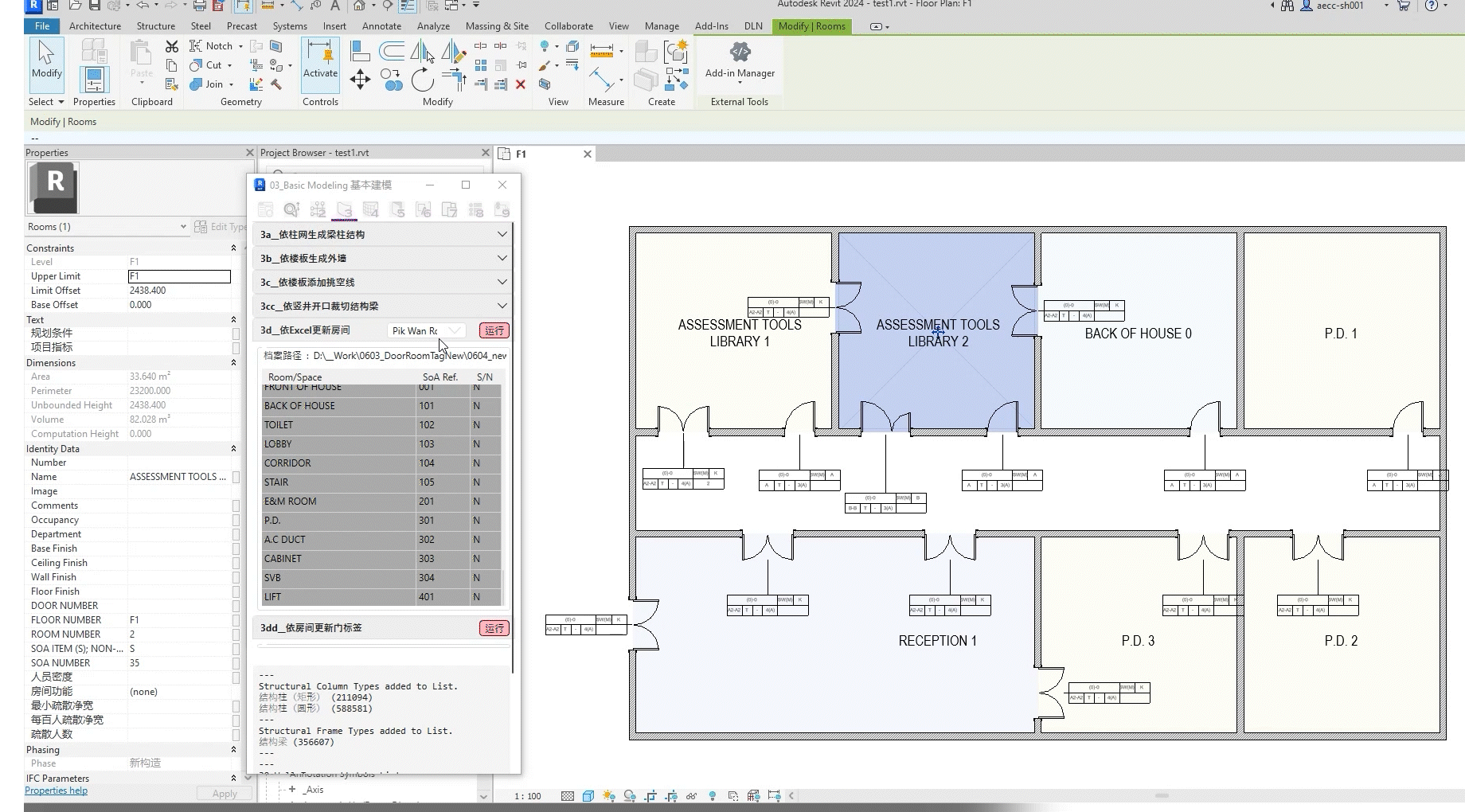
Task: Select the RECEPTION 1 room in plan
Action: click(937, 641)
